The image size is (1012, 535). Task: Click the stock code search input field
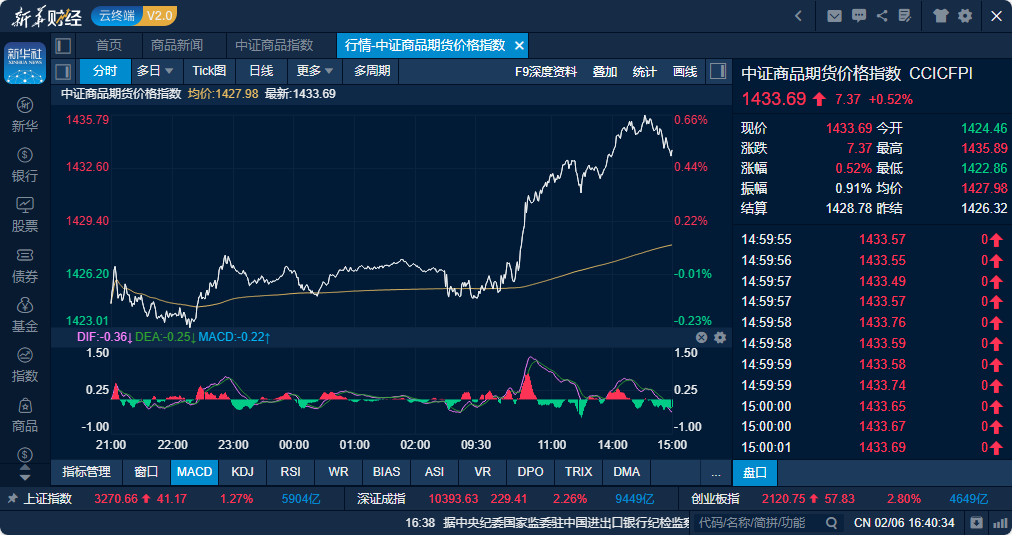(760, 522)
